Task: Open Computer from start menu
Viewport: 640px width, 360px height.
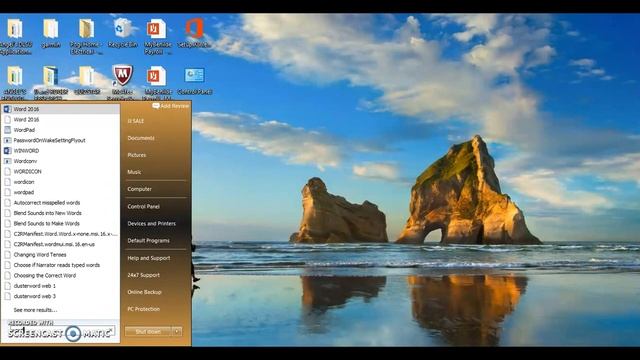Action: pos(140,189)
